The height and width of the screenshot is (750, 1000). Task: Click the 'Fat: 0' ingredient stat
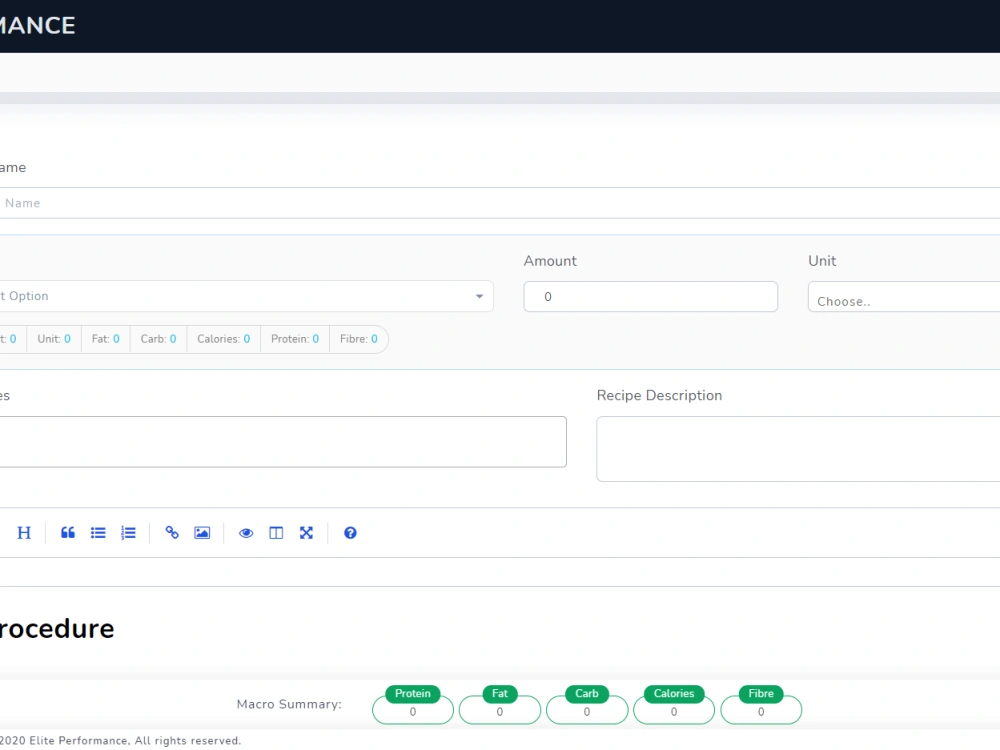106,339
